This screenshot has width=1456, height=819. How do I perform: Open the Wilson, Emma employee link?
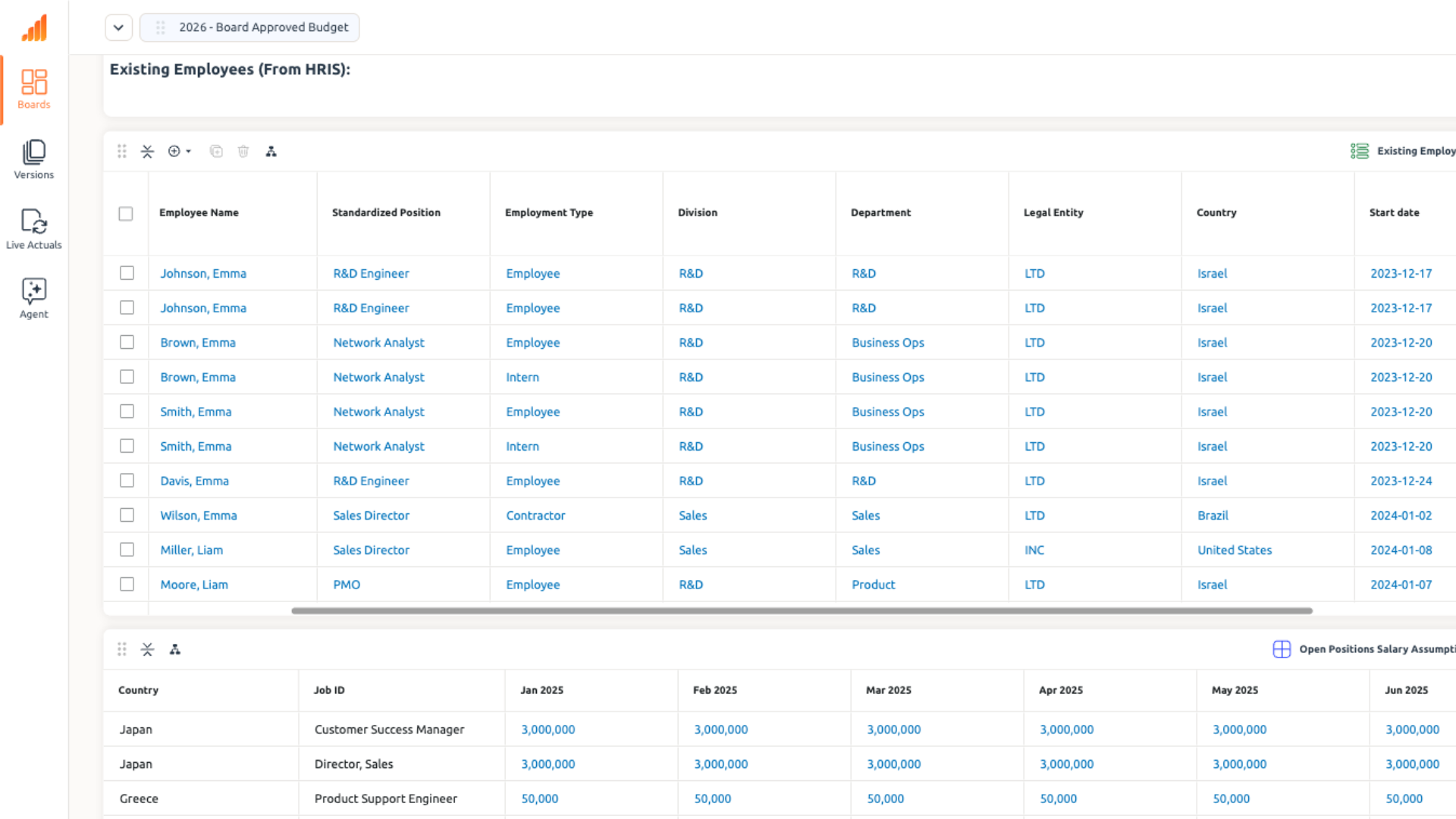199,516
